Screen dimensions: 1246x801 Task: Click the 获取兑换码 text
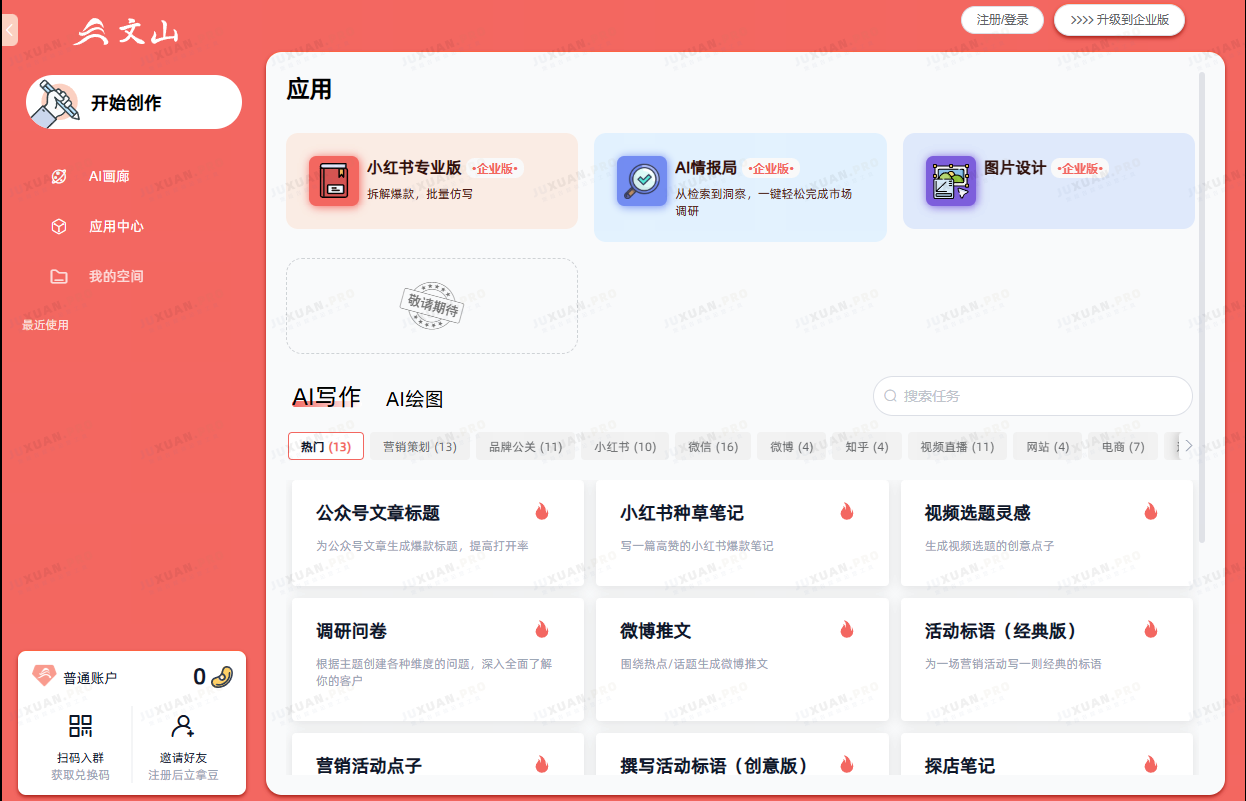[81, 775]
